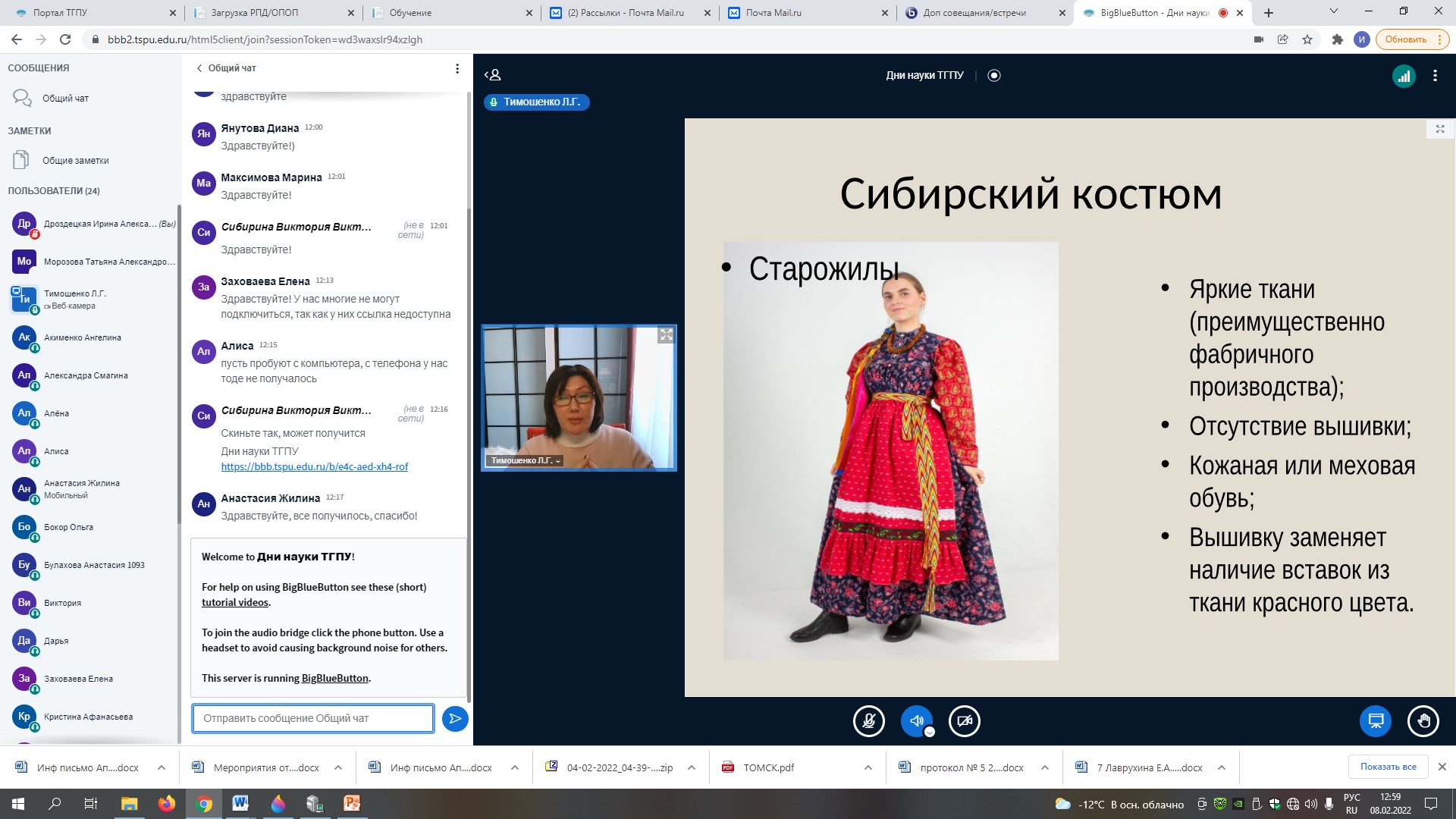1456x819 pixels.
Task: Select user Булахова Анастасия 1093
Action: tap(94, 565)
